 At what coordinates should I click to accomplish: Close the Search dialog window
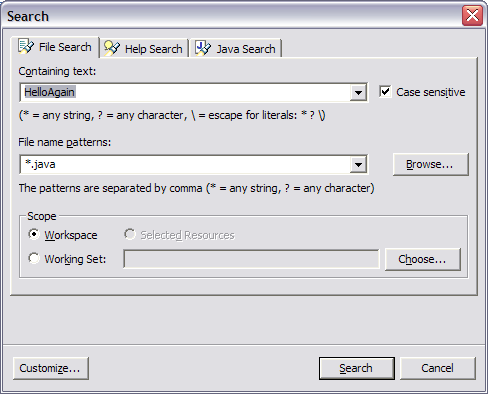472,15
